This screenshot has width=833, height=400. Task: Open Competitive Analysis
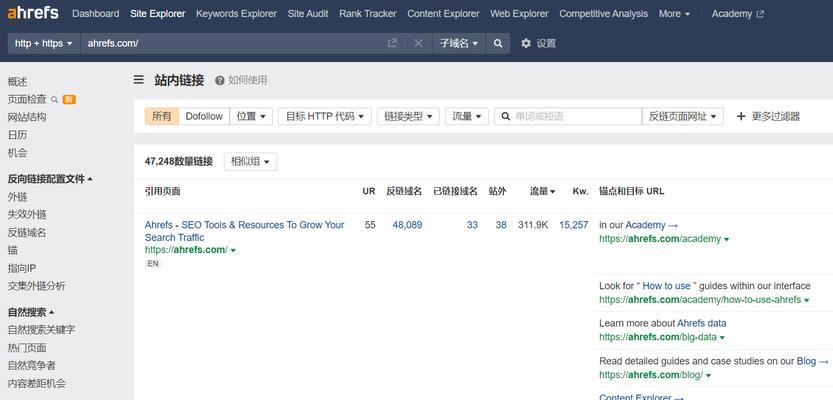604,14
